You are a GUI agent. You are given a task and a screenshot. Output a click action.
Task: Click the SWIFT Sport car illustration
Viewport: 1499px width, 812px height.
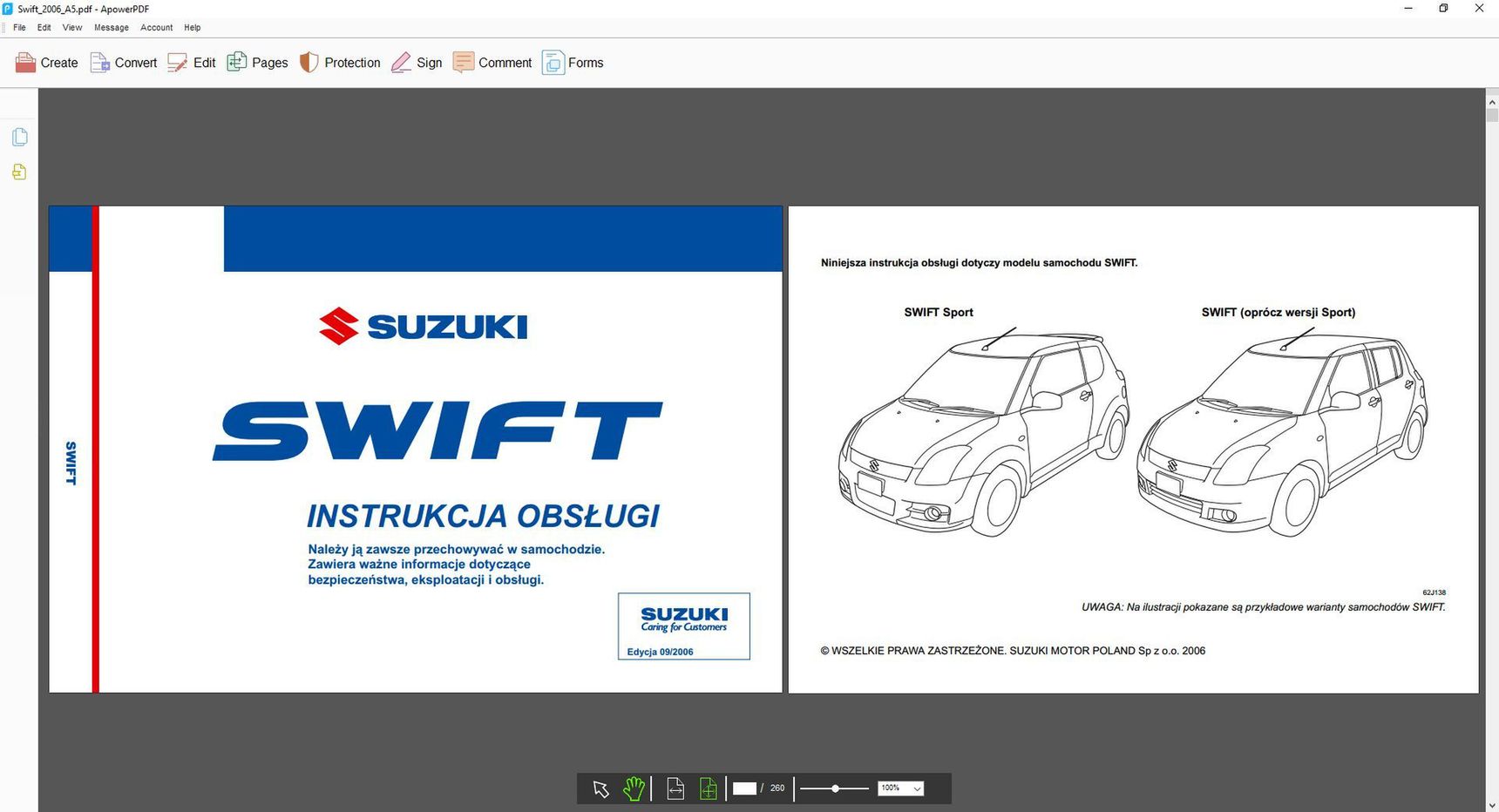coord(984,431)
